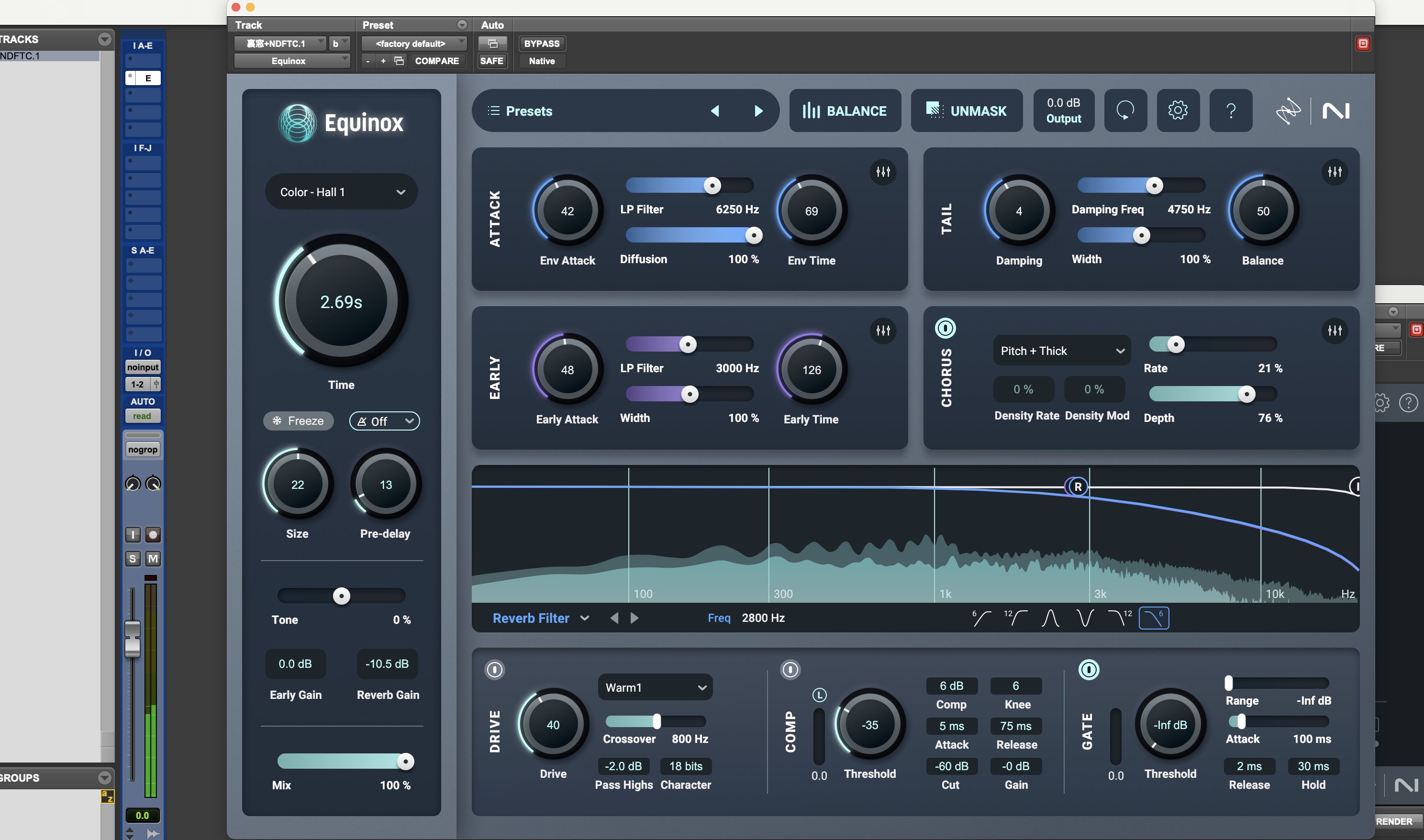
Task: Open the factory default preset dropdown
Action: coord(413,44)
